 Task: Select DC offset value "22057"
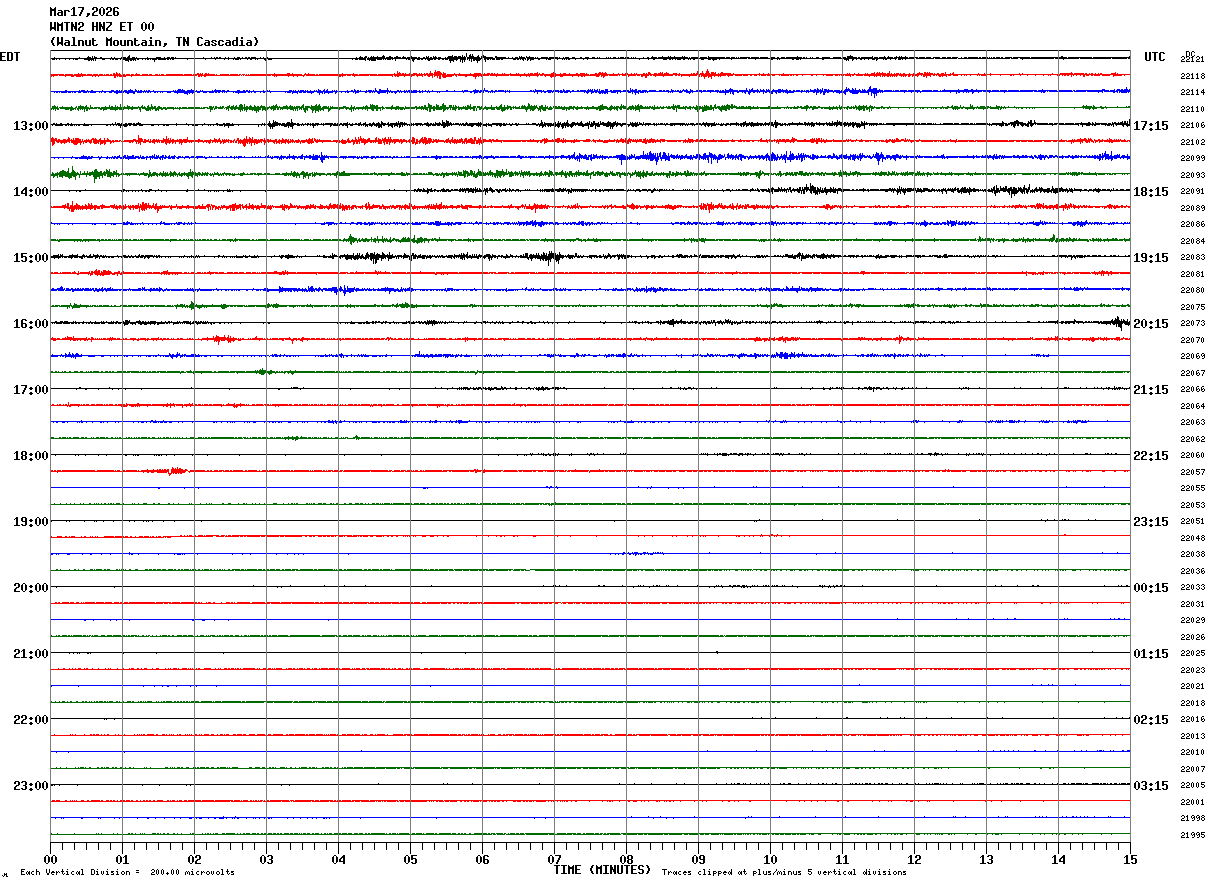[x=1193, y=472]
